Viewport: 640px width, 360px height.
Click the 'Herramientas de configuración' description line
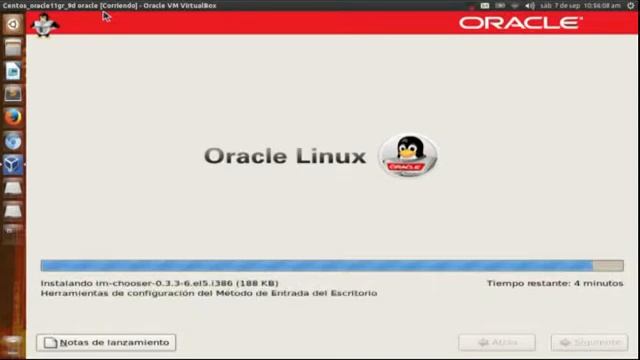pos(209,293)
